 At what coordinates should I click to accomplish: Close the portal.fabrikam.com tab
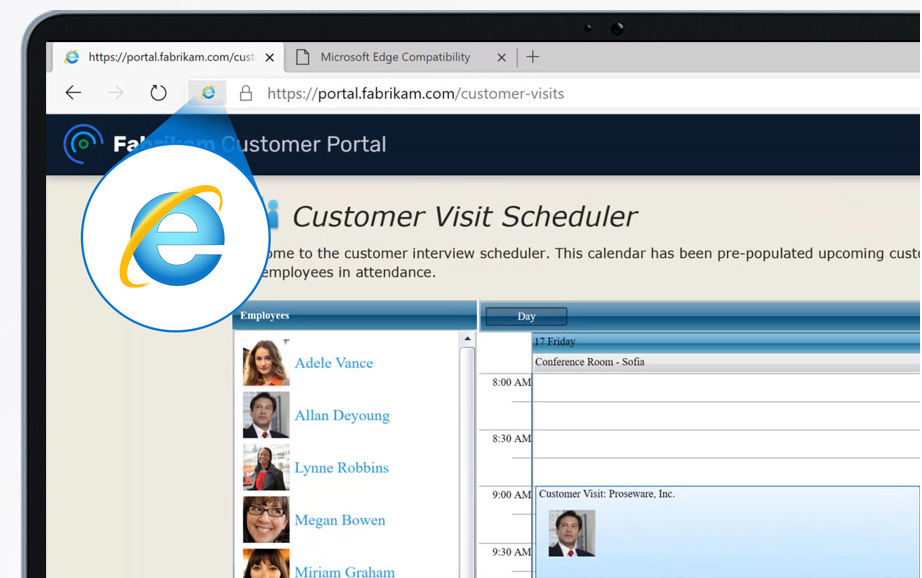pos(269,58)
